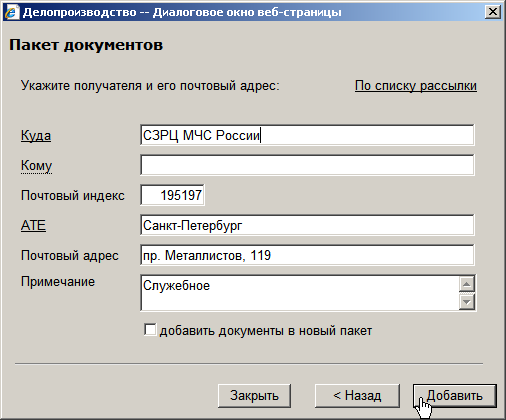This screenshot has width=506, height=420.
Task: Click the Почтовый адрес field
Action: coord(307,255)
